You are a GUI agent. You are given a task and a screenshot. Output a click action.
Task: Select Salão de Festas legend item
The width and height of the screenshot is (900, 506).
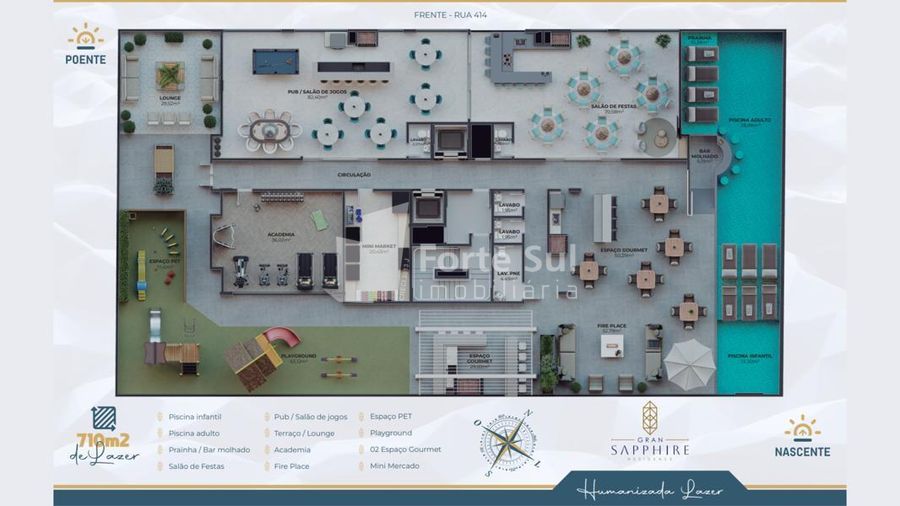196,466
